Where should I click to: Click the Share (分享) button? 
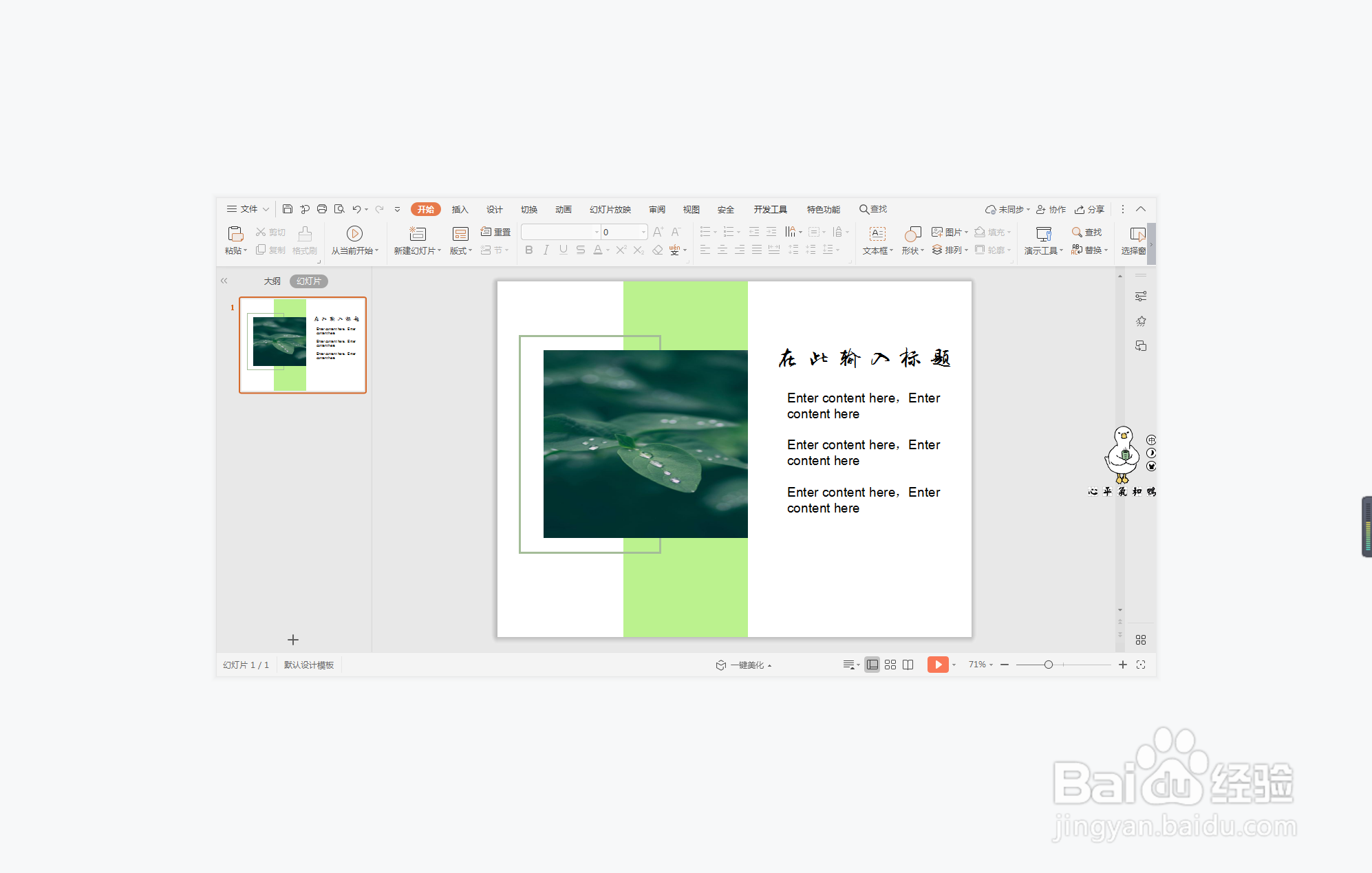click(1090, 209)
